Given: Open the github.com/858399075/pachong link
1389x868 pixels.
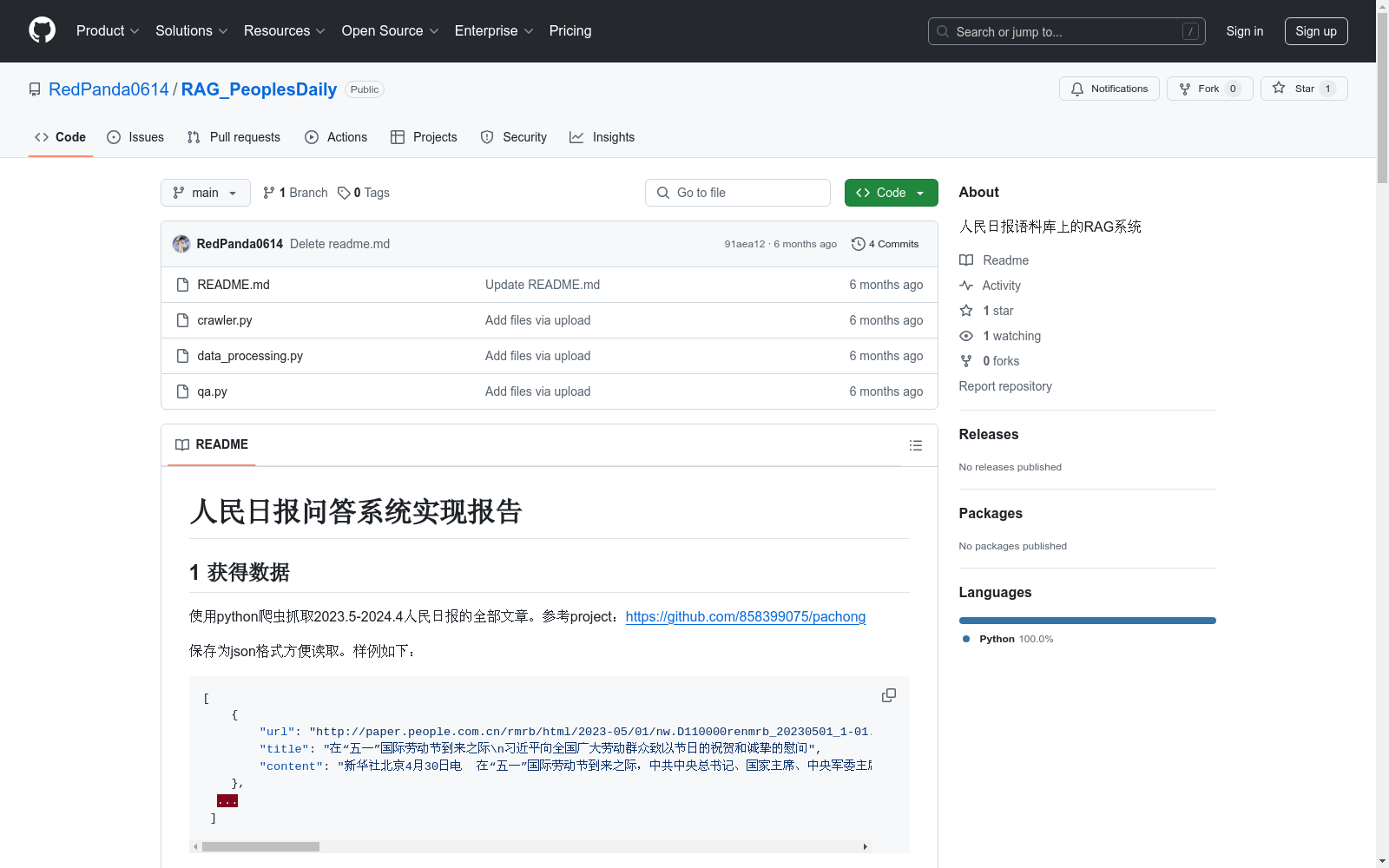Looking at the screenshot, I should pyautogui.click(x=746, y=616).
